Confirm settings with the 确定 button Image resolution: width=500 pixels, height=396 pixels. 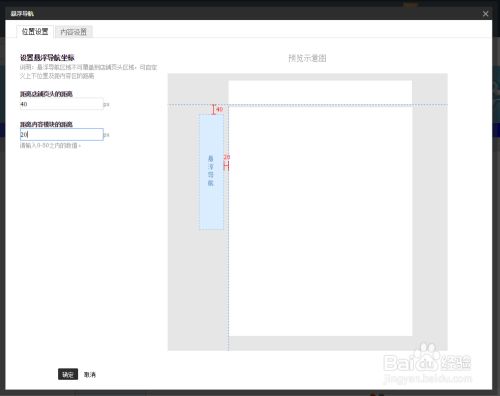click(x=68, y=374)
